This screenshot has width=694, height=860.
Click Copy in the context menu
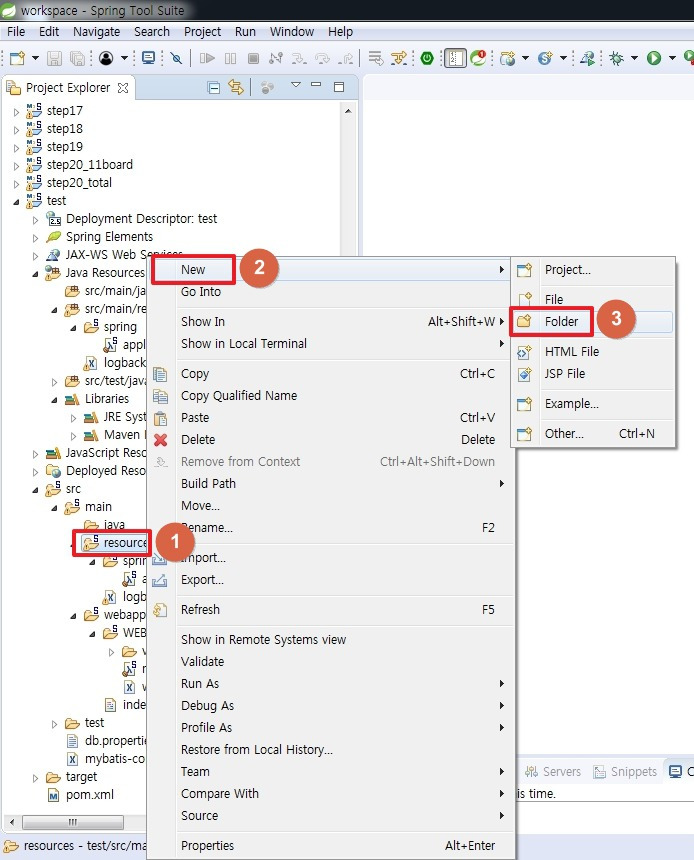(329, 374)
